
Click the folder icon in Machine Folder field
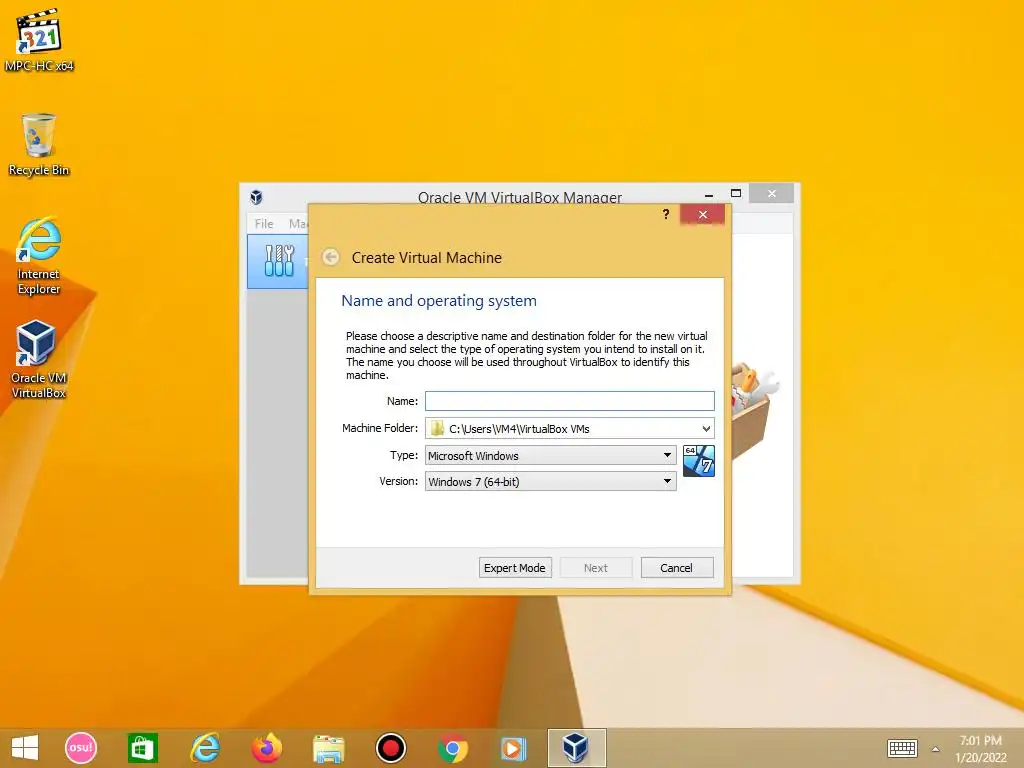[438, 428]
